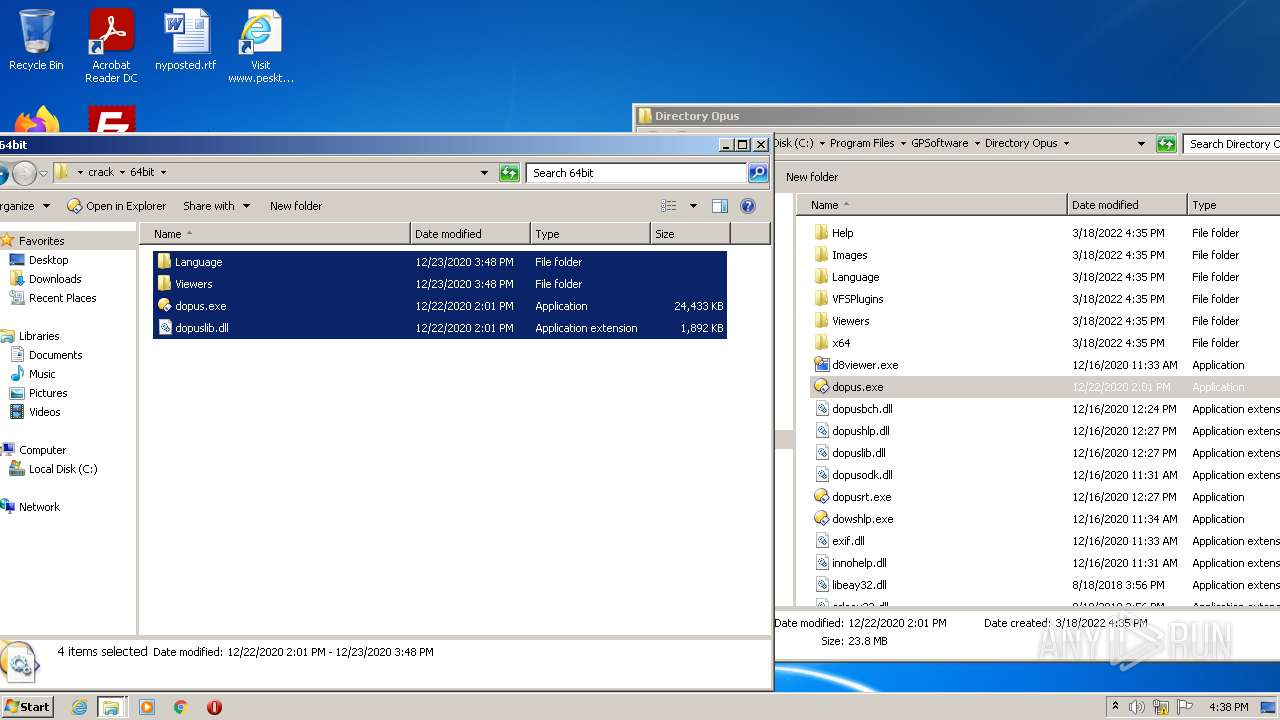Click Open in Explorer
The image size is (1280, 720).
pyautogui.click(x=116, y=206)
